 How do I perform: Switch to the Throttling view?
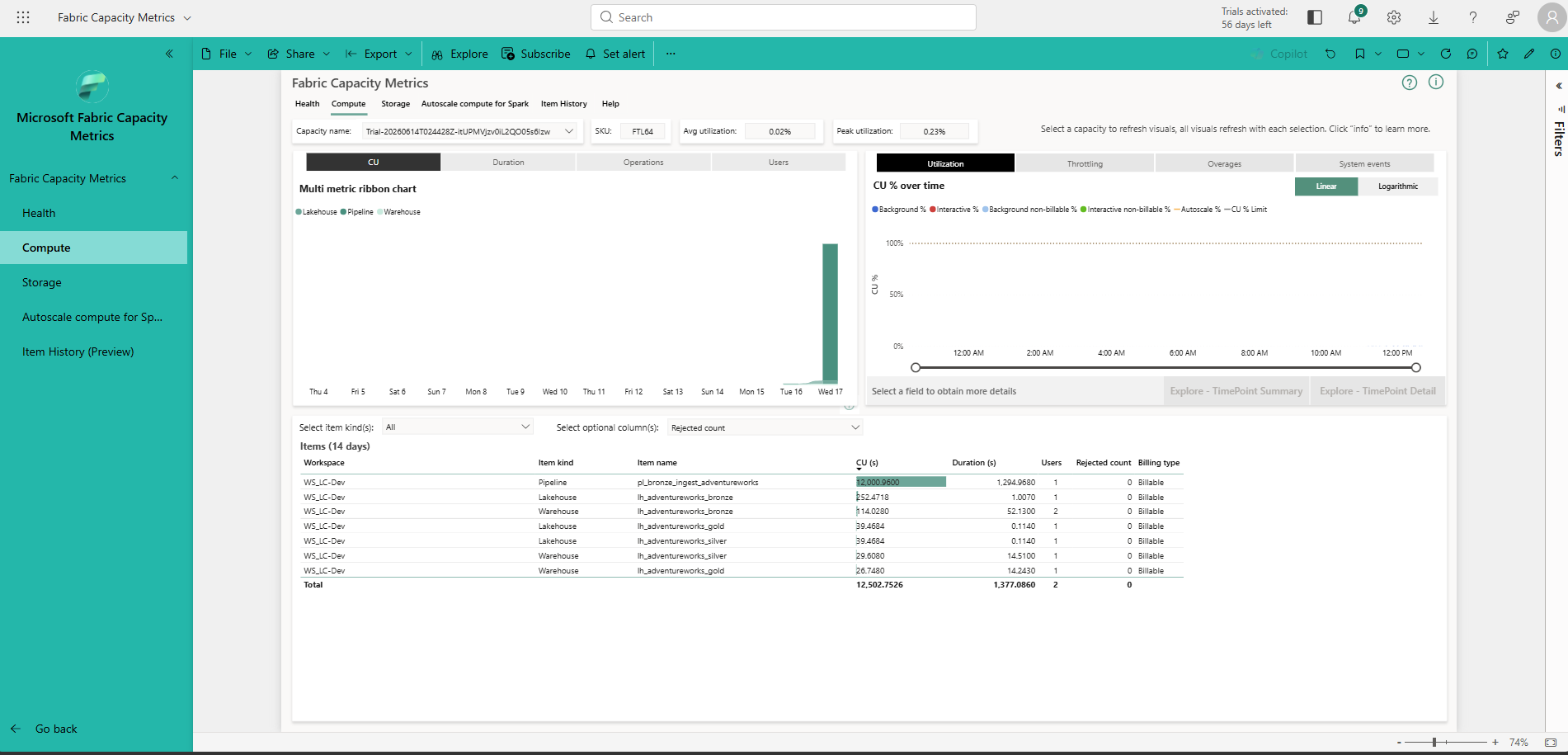tap(1085, 163)
